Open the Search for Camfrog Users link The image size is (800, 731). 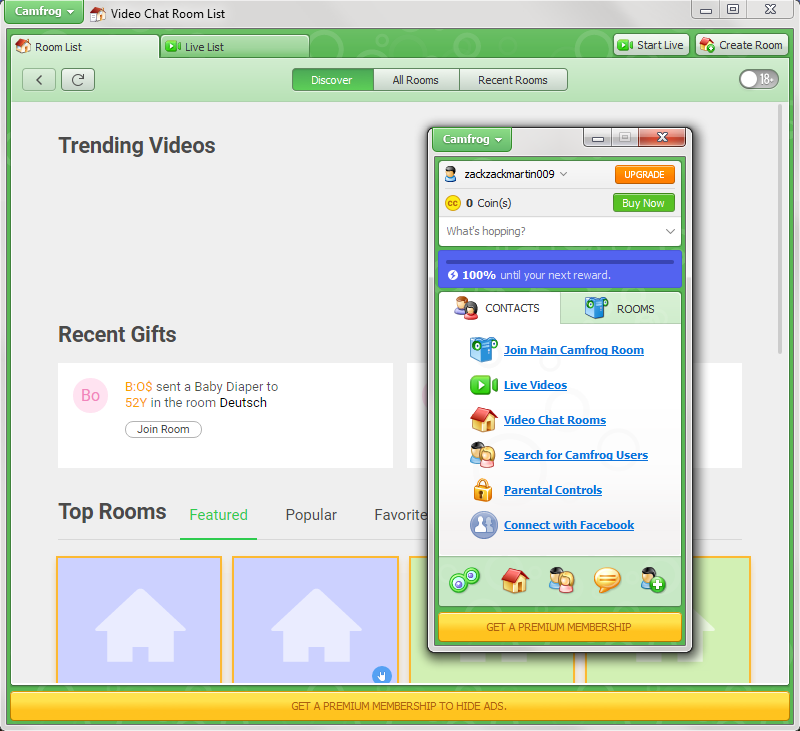pos(576,455)
